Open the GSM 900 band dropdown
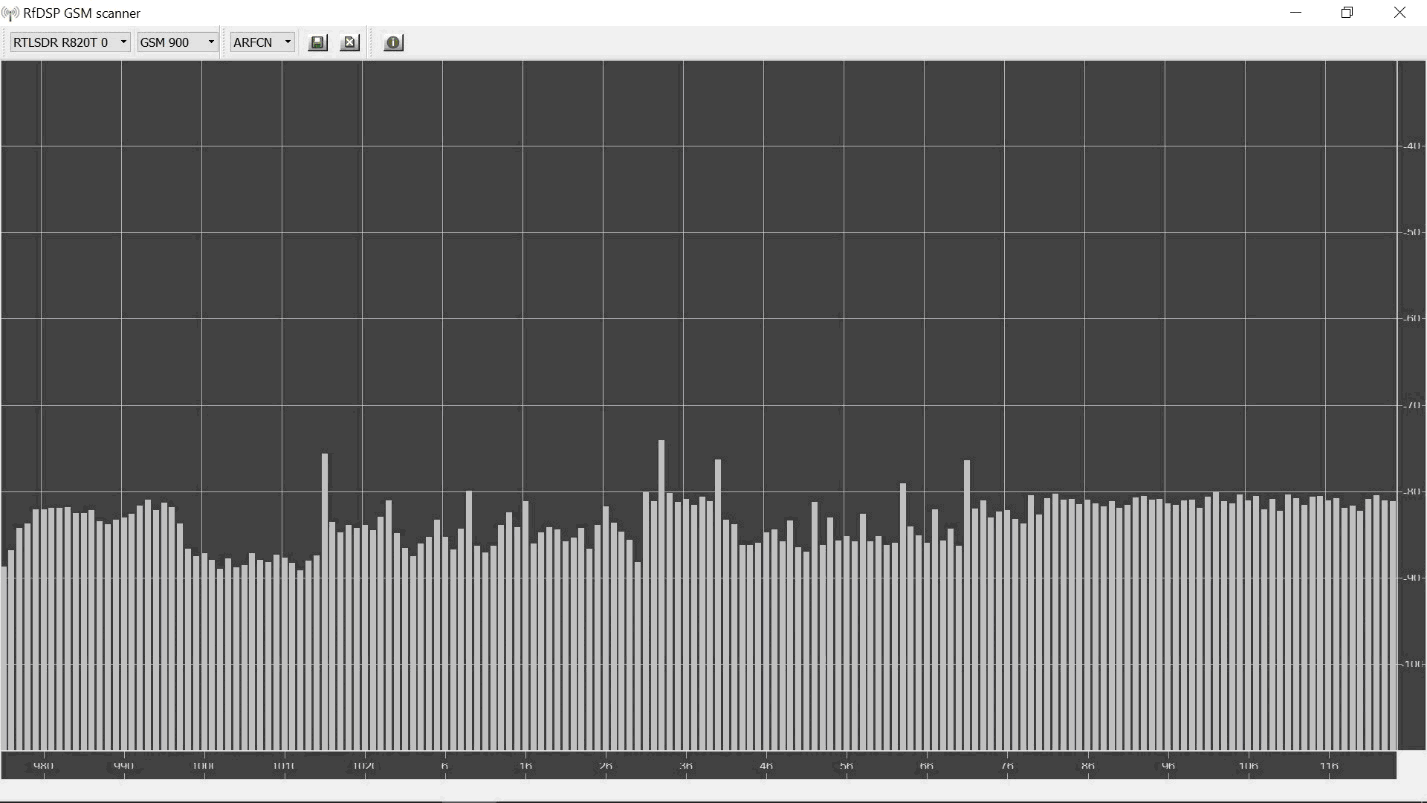 pos(178,42)
